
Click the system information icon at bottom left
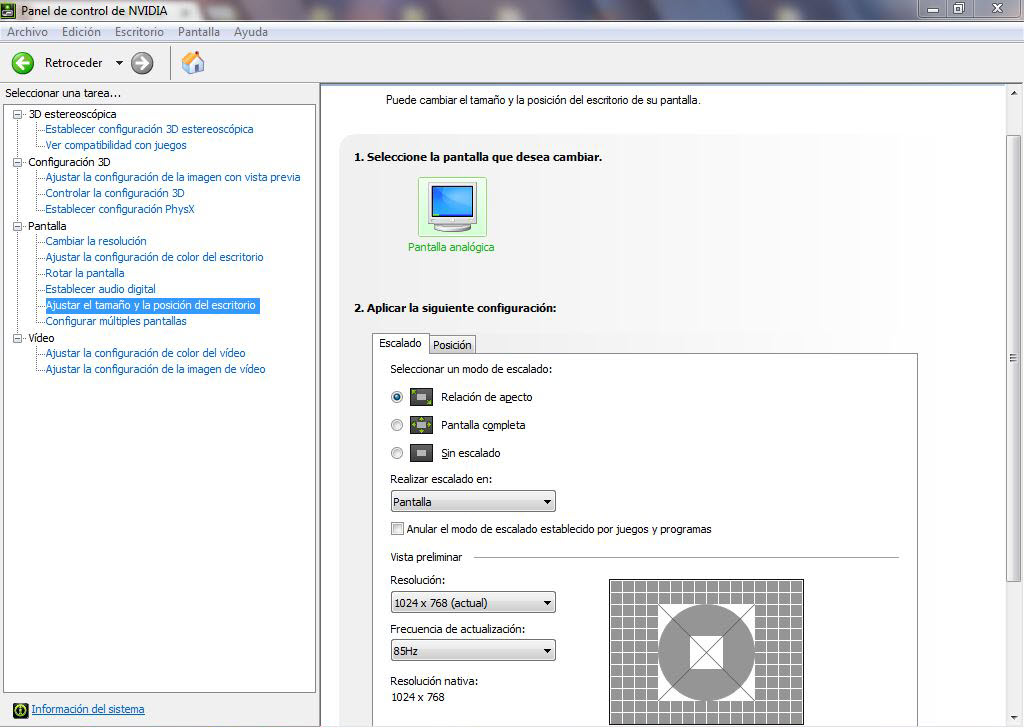[x=20, y=710]
